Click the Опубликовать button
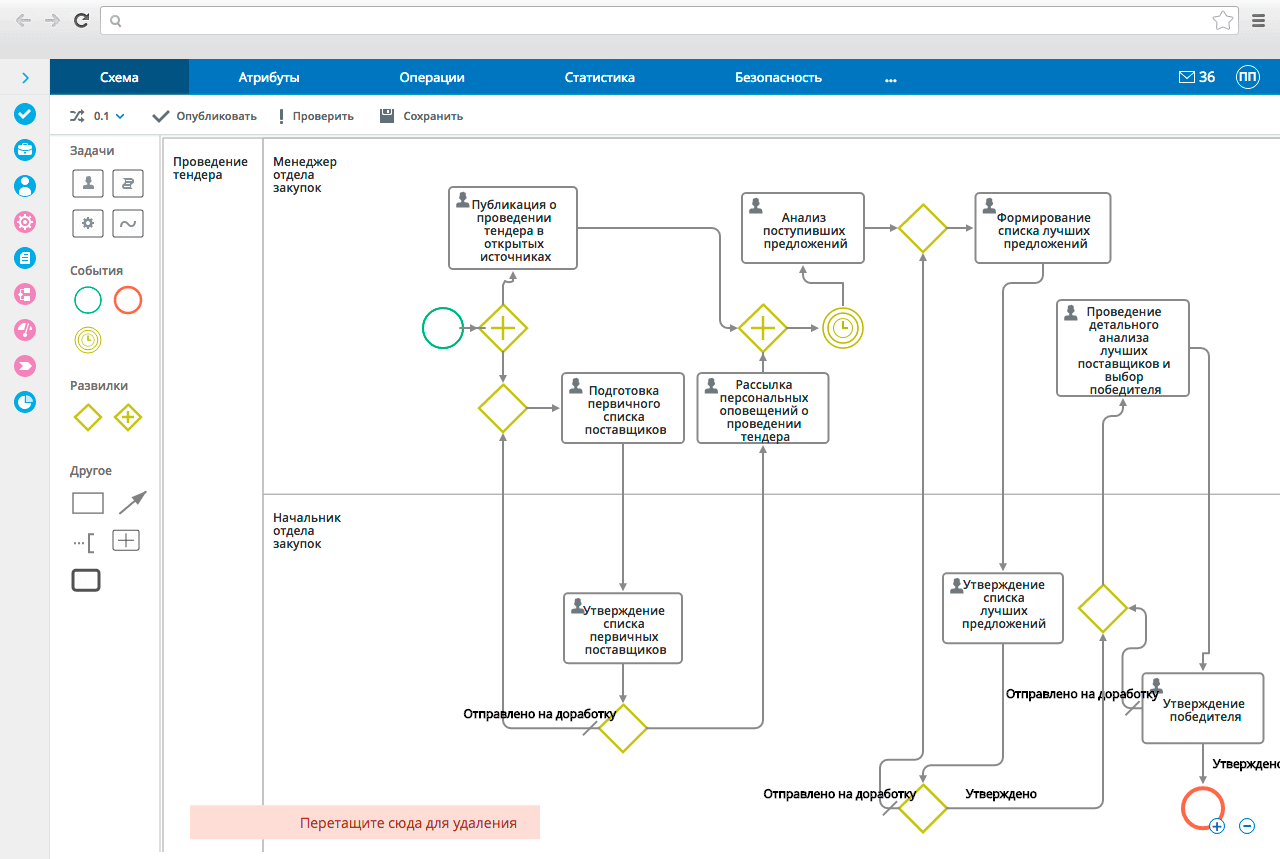Screen dimensions: 1280x859 click(x=205, y=116)
